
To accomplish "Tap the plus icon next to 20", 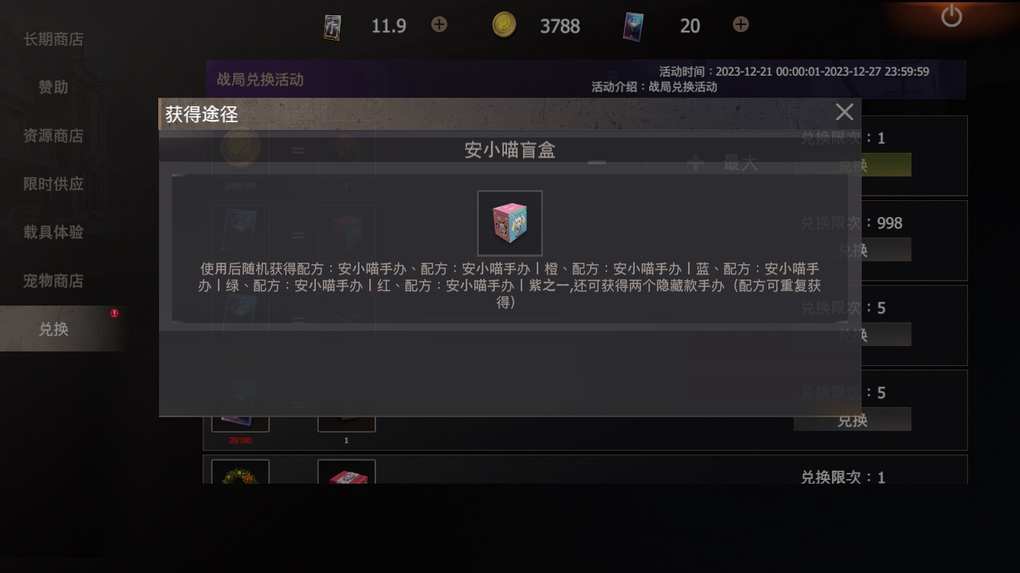I will pos(740,25).
